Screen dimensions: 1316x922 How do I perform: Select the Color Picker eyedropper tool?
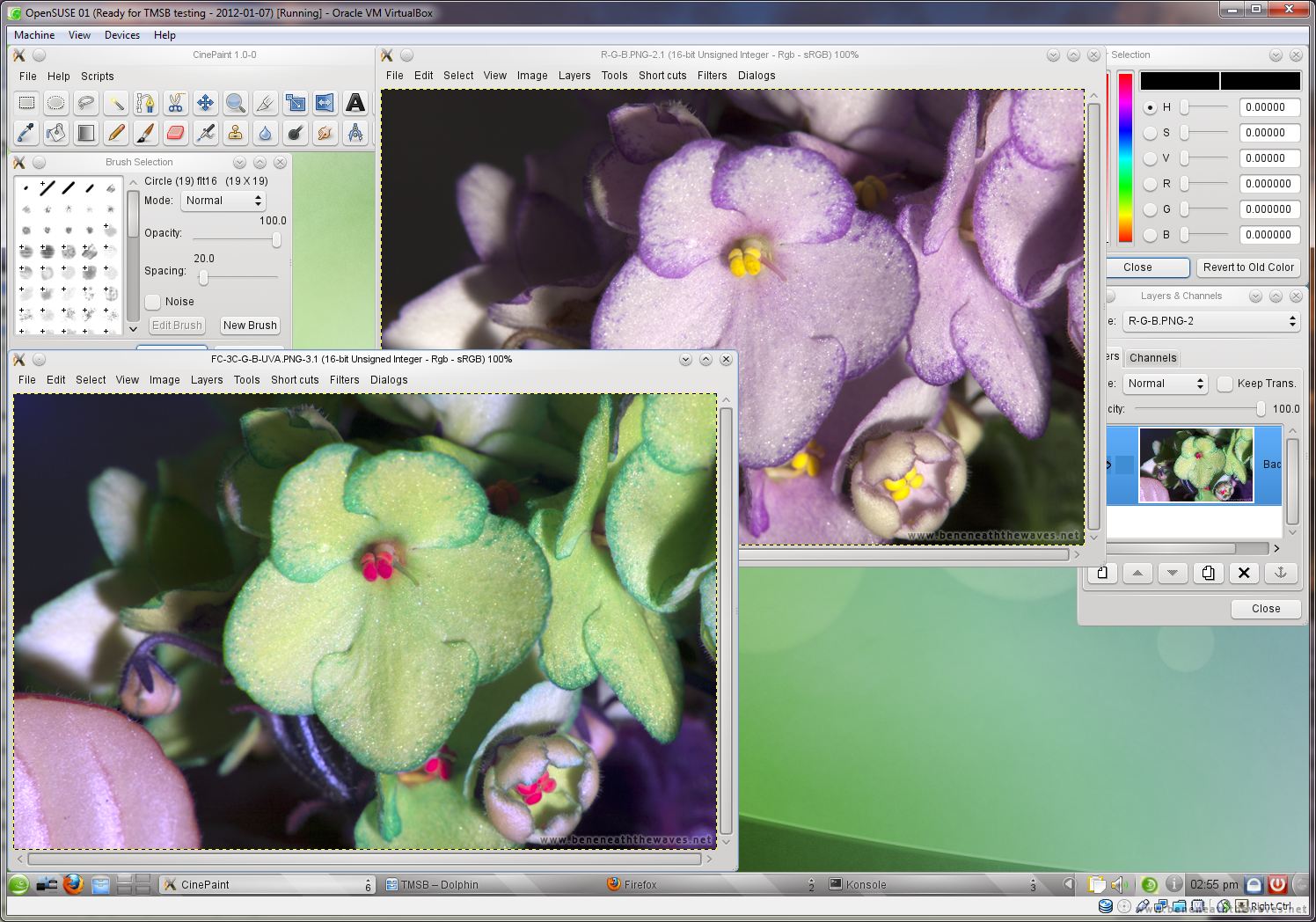(x=26, y=133)
